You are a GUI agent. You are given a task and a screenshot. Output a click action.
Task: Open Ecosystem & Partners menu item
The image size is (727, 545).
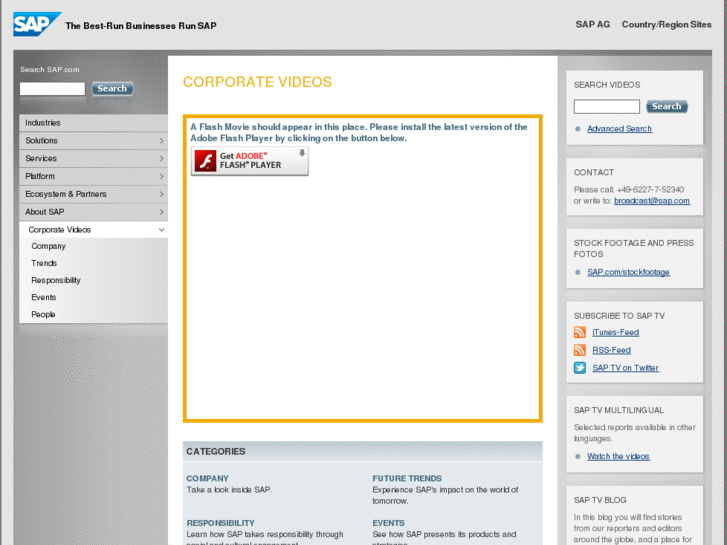(93, 194)
